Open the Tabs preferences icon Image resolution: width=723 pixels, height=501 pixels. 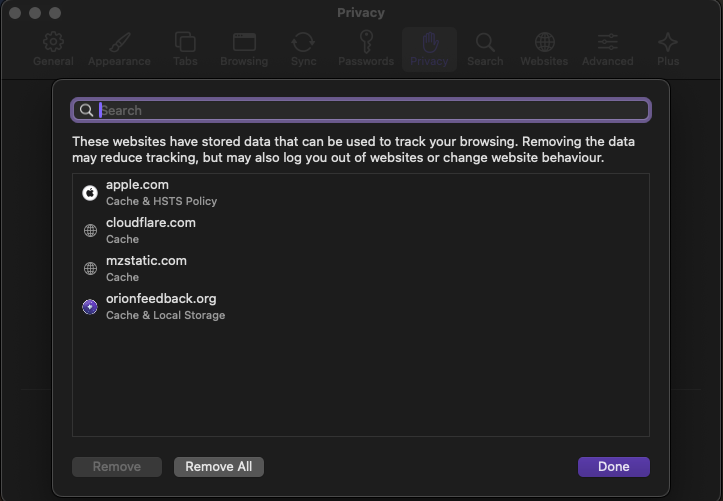pyautogui.click(x=185, y=43)
